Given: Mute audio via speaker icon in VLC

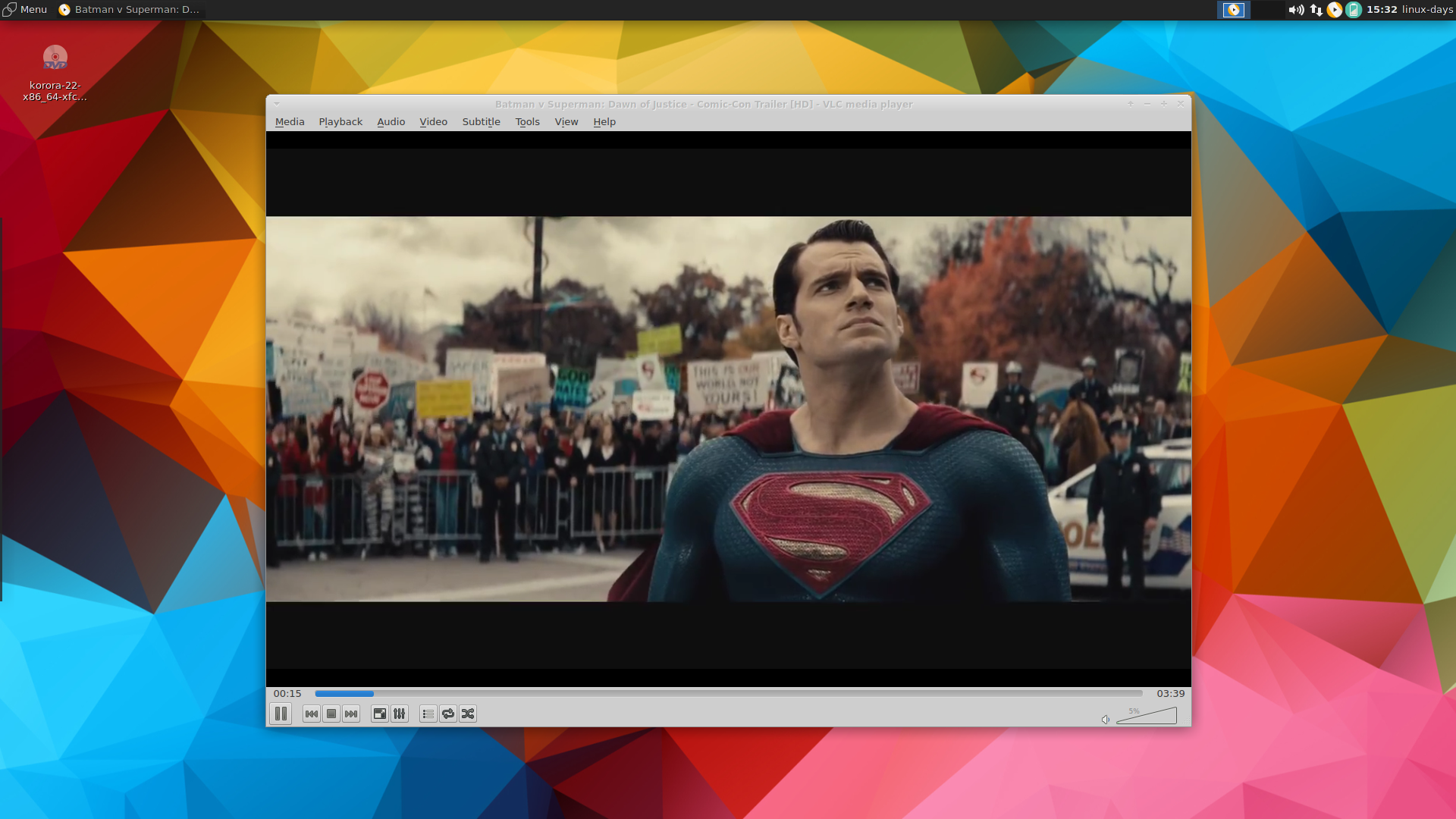Looking at the screenshot, I should pyautogui.click(x=1106, y=719).
